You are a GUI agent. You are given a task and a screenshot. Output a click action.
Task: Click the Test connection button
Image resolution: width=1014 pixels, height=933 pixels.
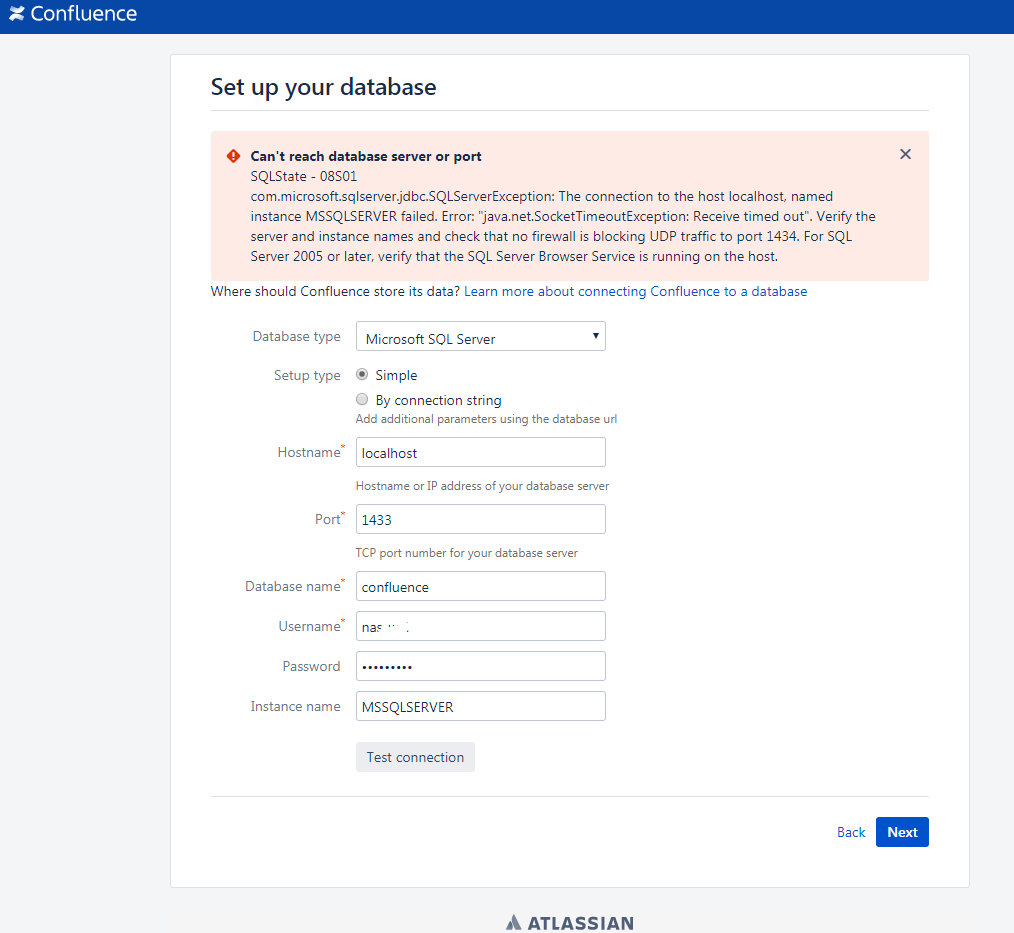point(415,757)
